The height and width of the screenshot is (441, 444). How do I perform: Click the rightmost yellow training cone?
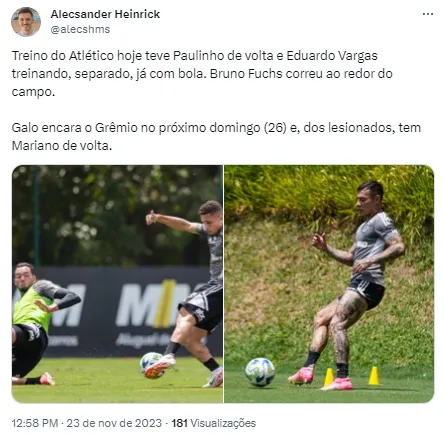pos(374,376)
